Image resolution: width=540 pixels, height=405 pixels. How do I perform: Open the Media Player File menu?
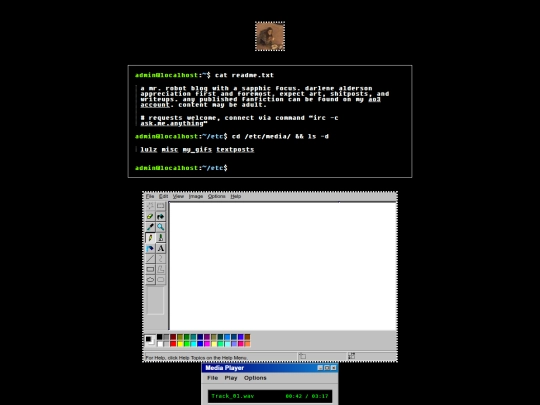point(212,378)
